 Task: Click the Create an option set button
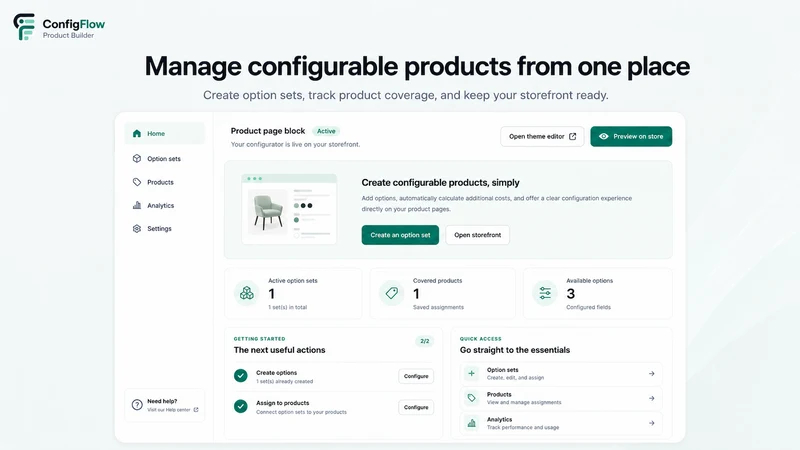pos(400,235)
